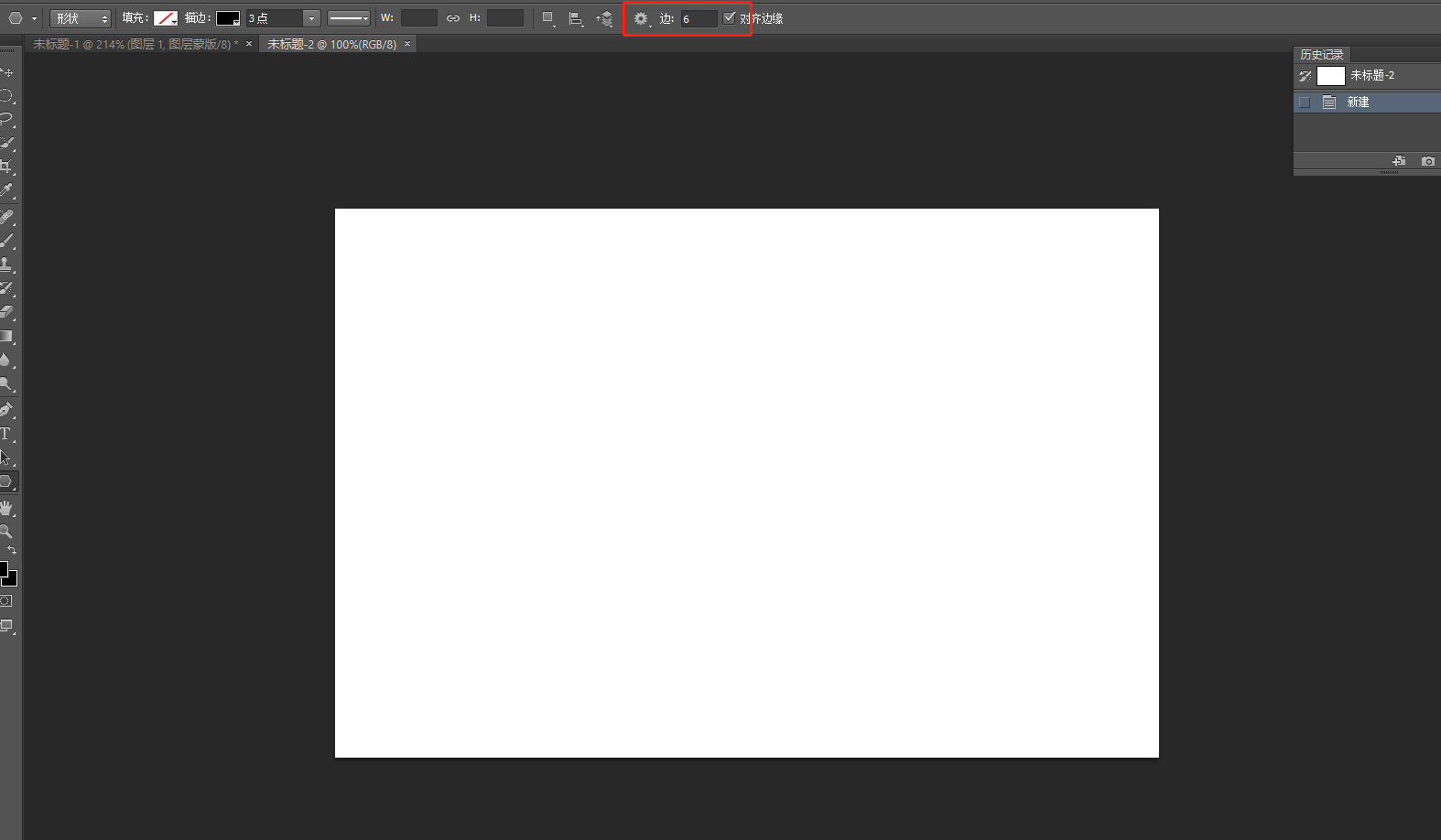The height and width of the screenshot is (840, 1441).
Task: Toggle Quick Mask mode
Action: click(x=6, y=601)
